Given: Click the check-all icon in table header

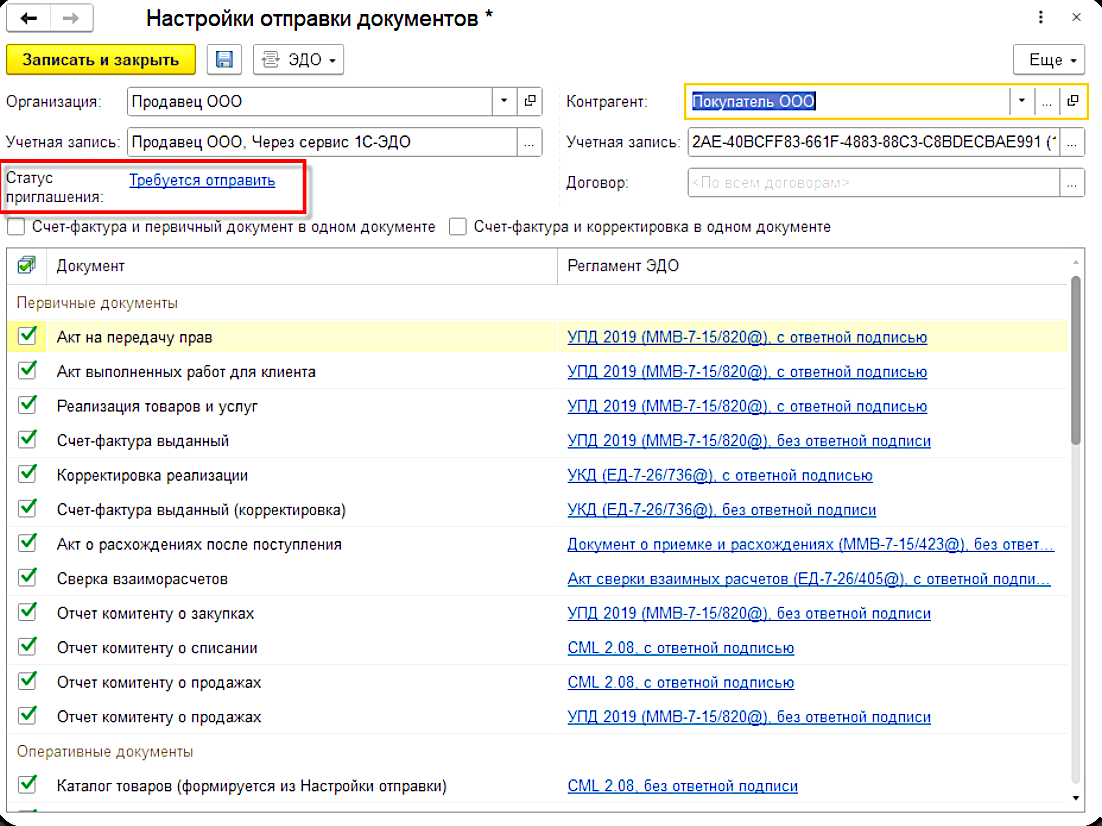Looking at the screenshot, I should [x=27, y=265].
